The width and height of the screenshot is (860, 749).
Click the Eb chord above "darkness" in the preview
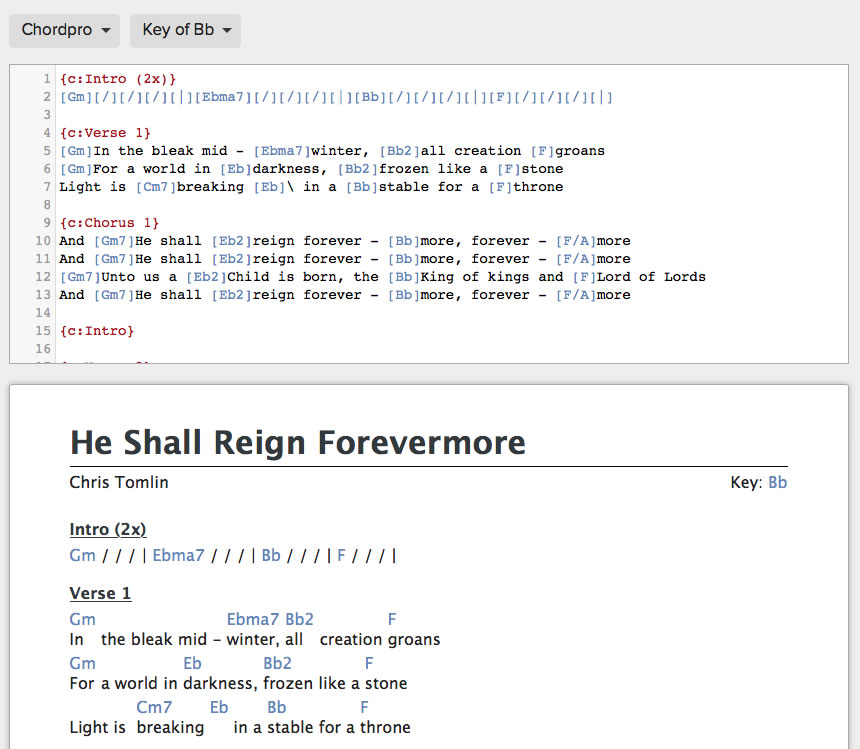point(192,663)
